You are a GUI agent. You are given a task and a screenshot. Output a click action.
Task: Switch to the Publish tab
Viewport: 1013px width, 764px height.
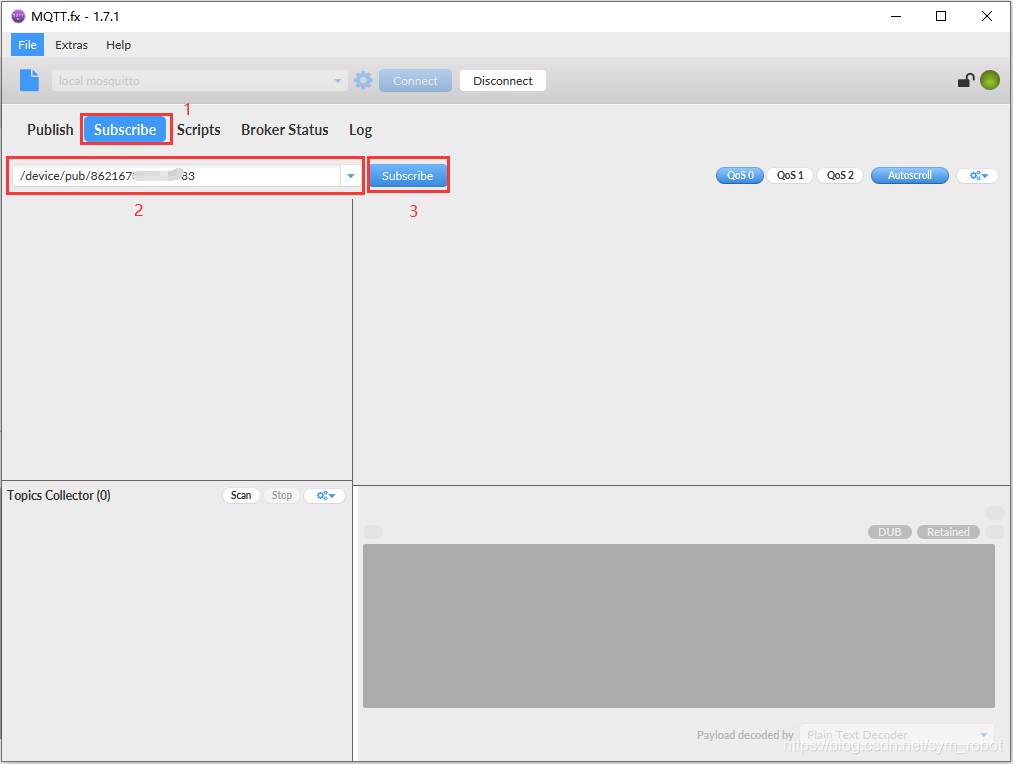(x=50, y=130)
